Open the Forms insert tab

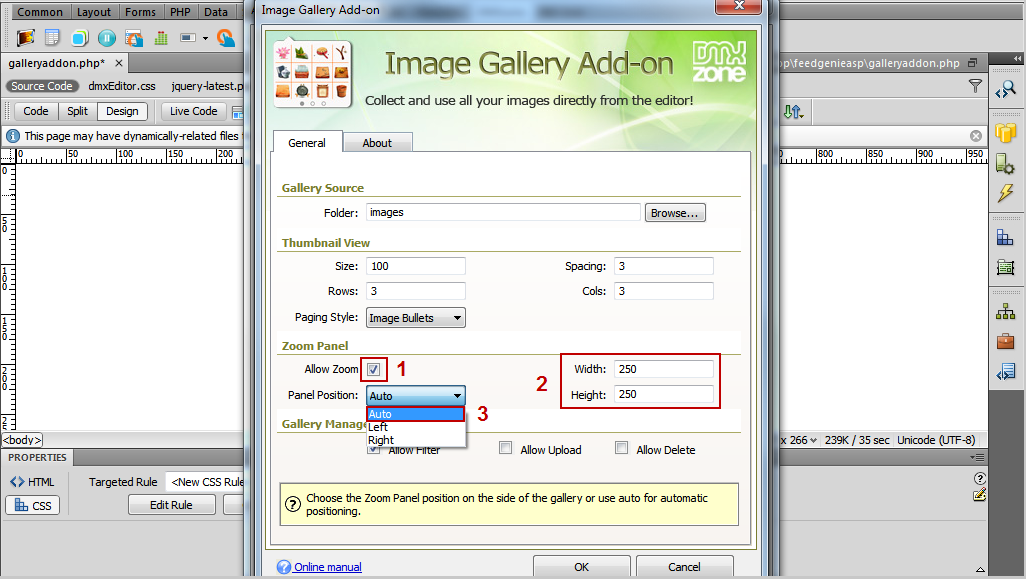(x=141, y=12)
